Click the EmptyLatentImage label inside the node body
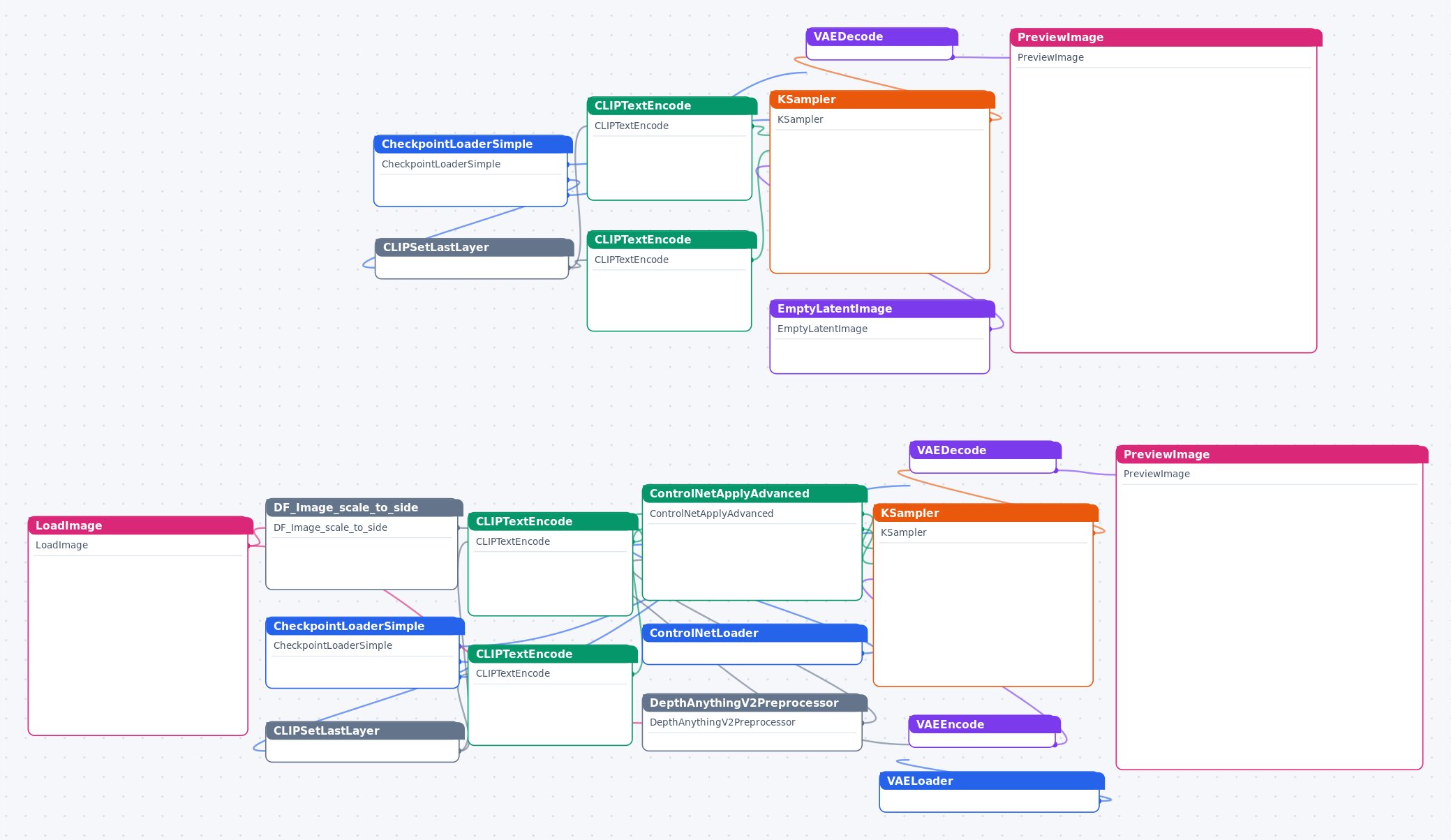Image resolution: width=1451 pixels, height=840 pixels. [x=822, y=329]
